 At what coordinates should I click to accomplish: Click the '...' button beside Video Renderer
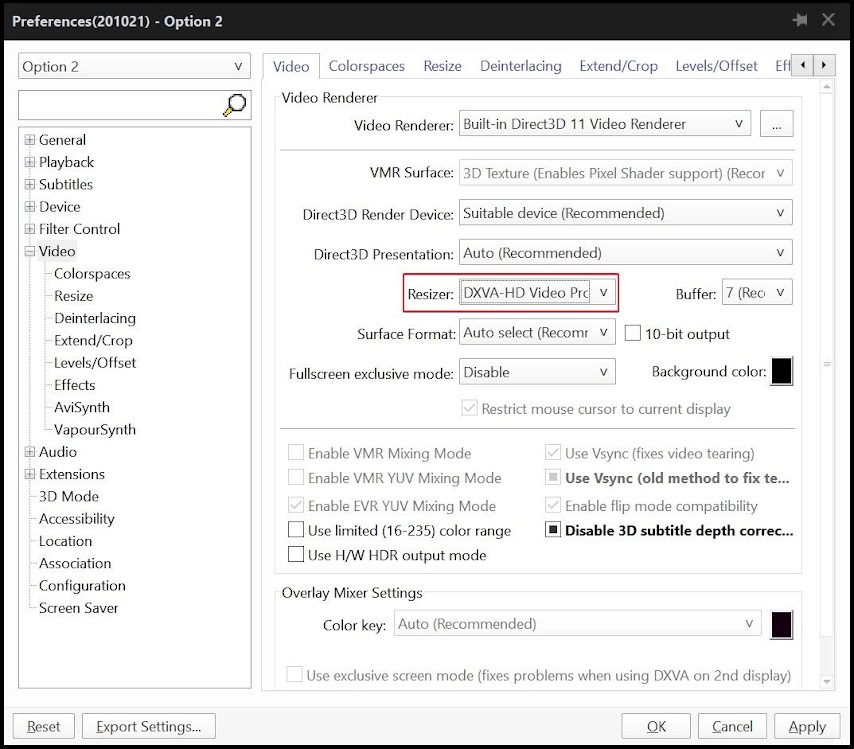tap(777, 123)
